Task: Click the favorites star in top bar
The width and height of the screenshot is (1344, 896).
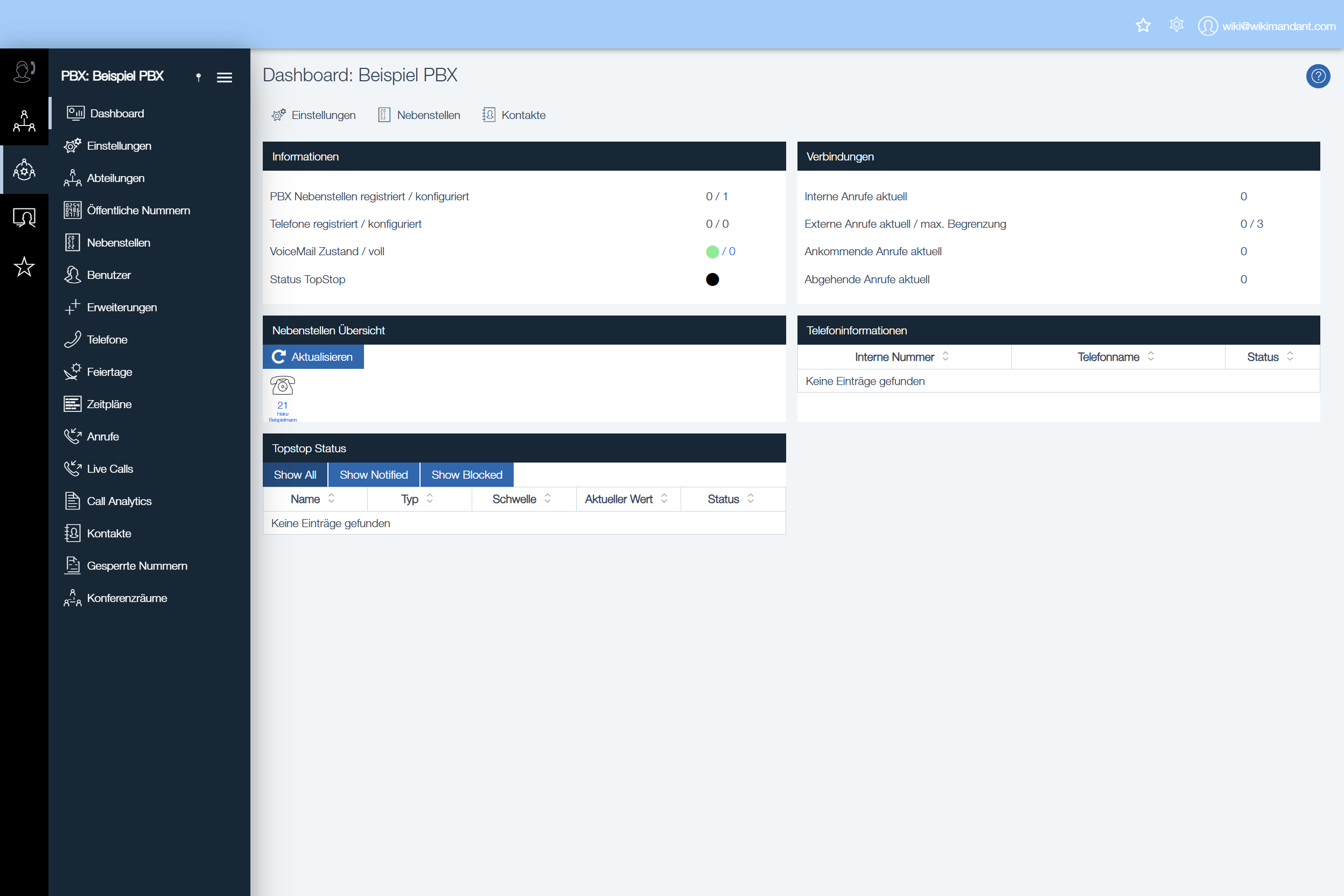Action: [1143, 26]
